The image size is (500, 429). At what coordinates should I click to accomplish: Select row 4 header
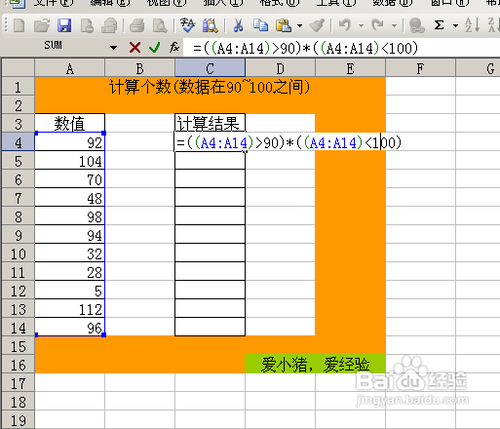[18, 142]
